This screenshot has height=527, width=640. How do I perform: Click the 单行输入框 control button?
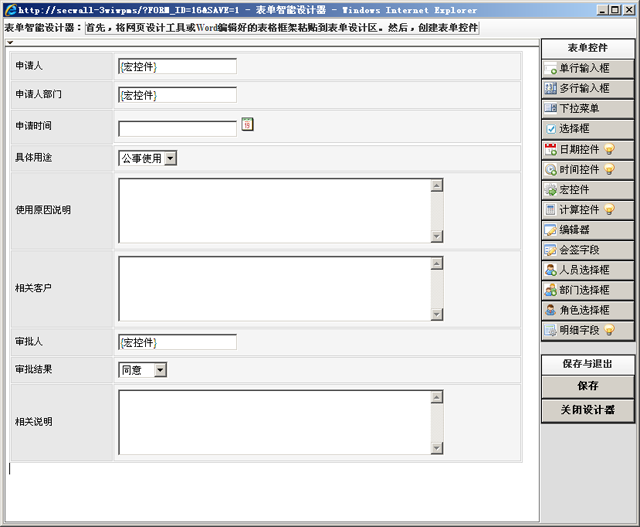point(587,68)
